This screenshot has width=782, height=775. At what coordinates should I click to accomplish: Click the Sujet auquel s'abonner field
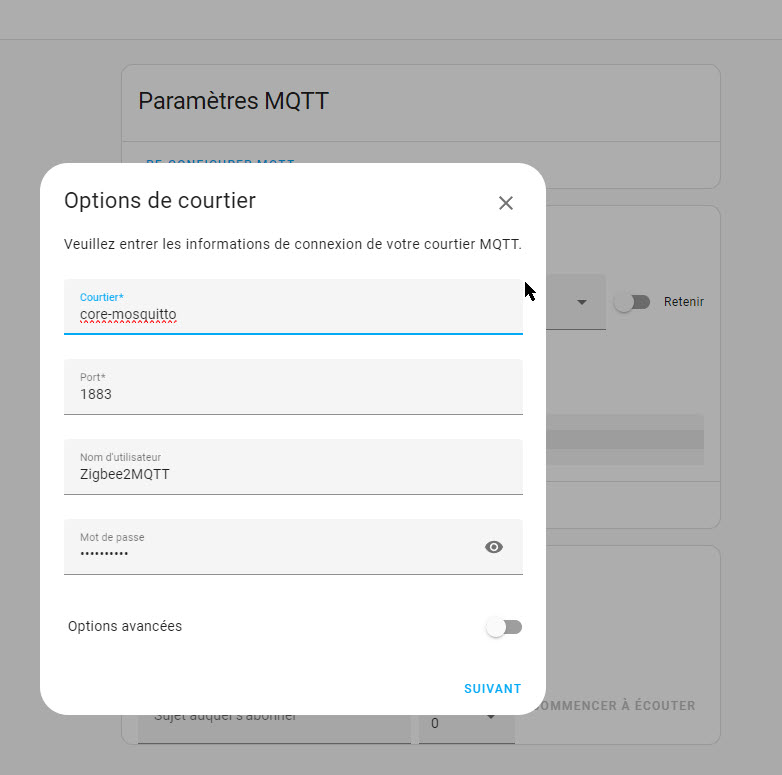pos(274,729)
